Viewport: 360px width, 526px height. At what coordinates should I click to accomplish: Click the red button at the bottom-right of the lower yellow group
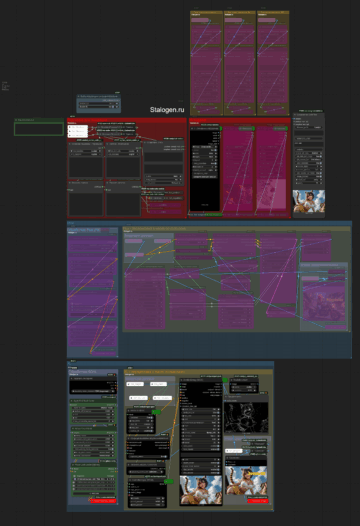[258, 501]
